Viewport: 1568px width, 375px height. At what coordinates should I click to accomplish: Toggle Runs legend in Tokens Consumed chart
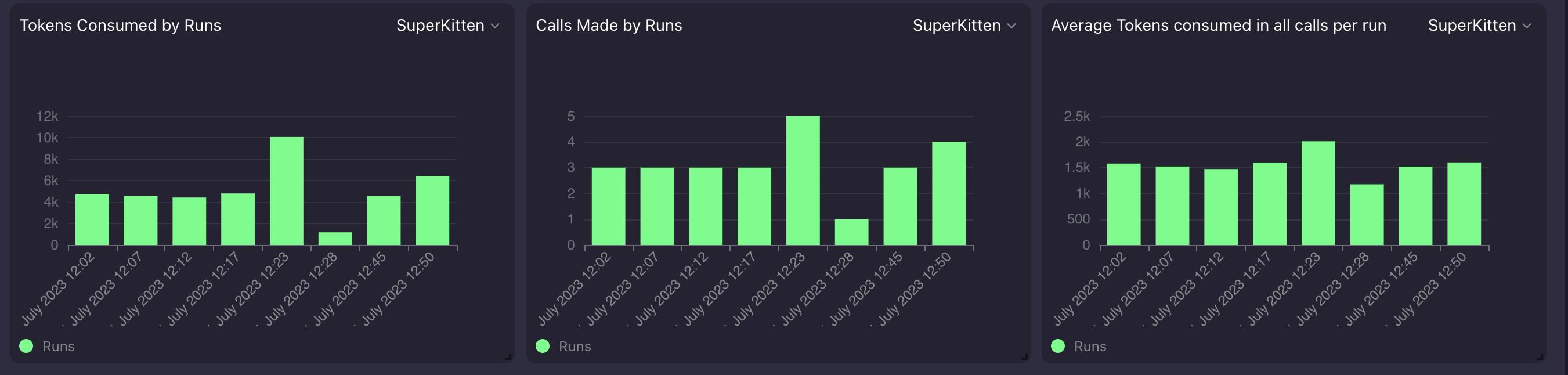pyautogui.click(x=47, y=347)
